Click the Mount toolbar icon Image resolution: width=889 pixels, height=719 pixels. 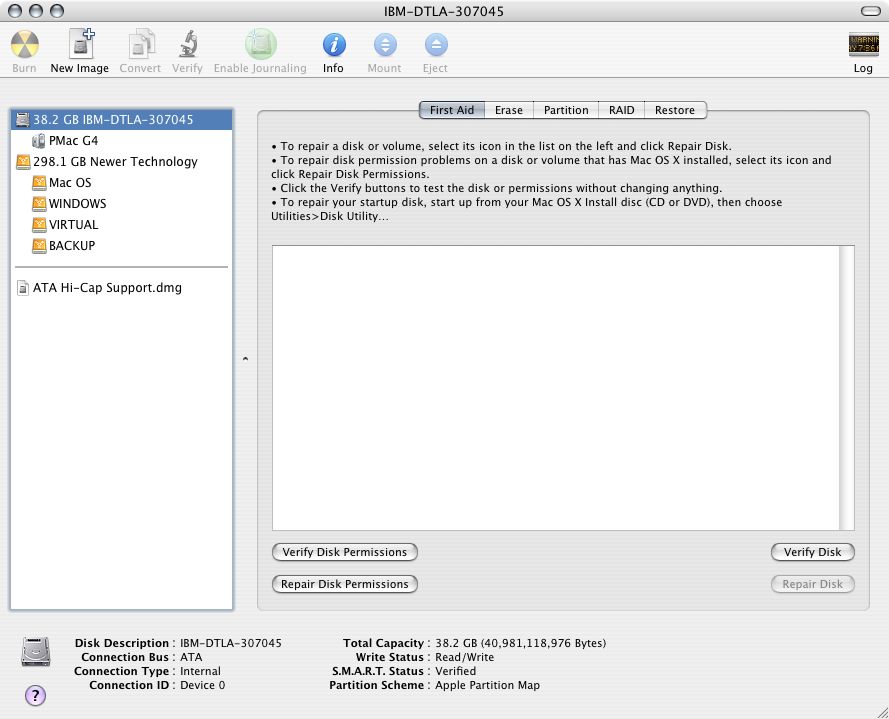click(385, 45)
